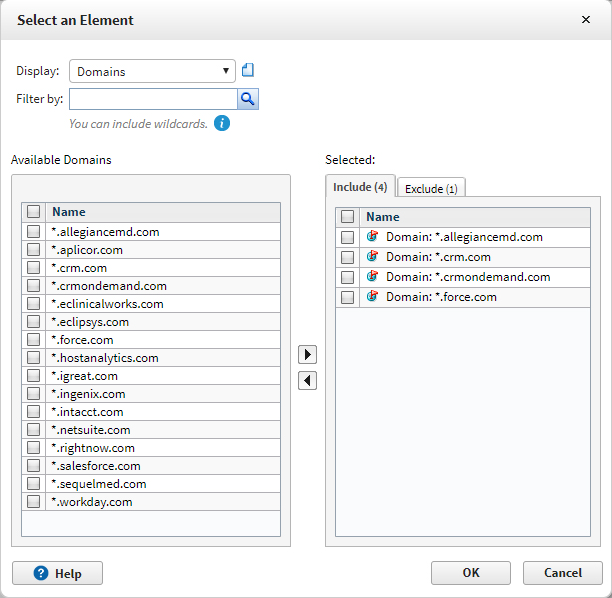612x598 pixels.
Task: Switch to the Include (4) tab
Action: click(x=360, y=187)
